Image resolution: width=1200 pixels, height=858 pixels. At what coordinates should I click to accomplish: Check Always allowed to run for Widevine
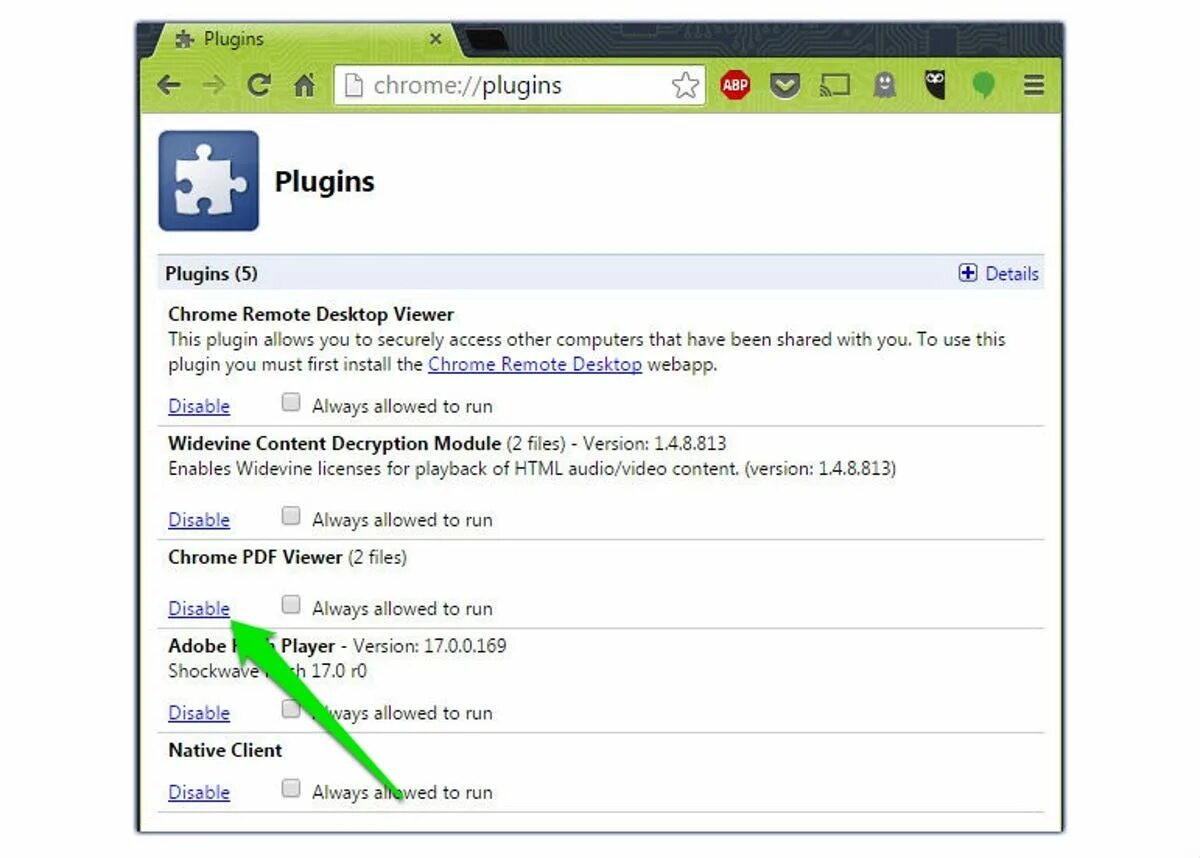(x=291, y=516)
